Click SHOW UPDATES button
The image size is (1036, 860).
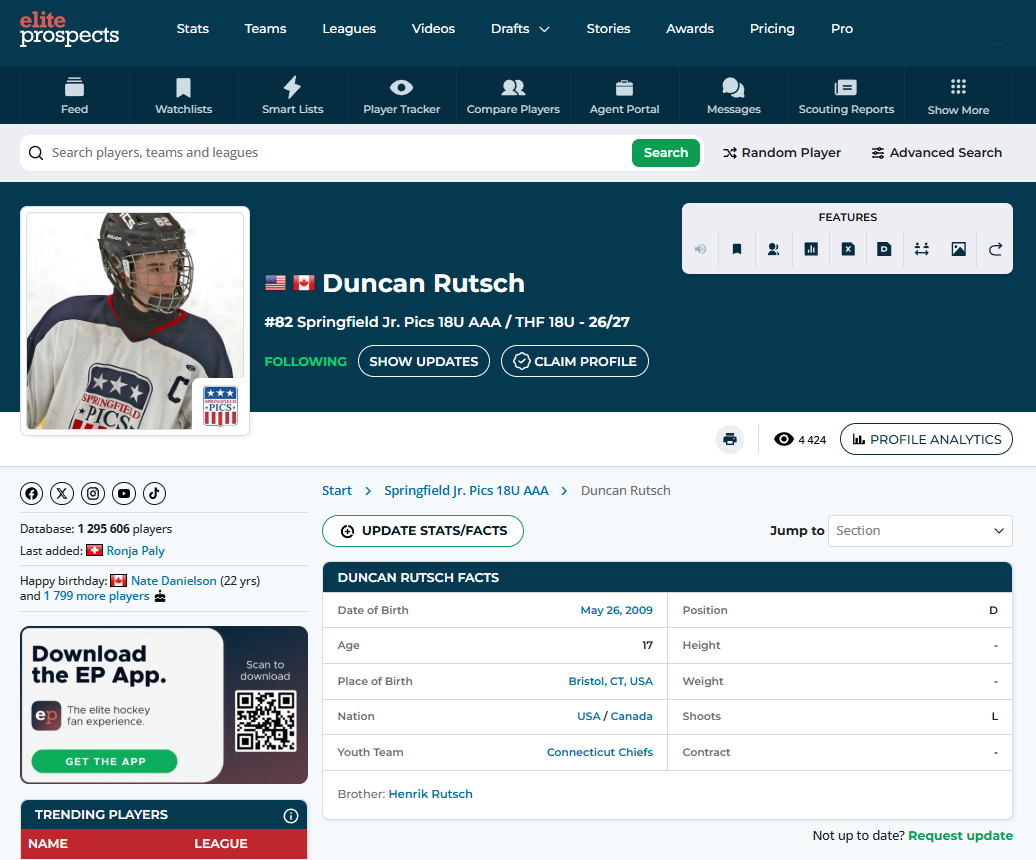click(x=424, y=361)
